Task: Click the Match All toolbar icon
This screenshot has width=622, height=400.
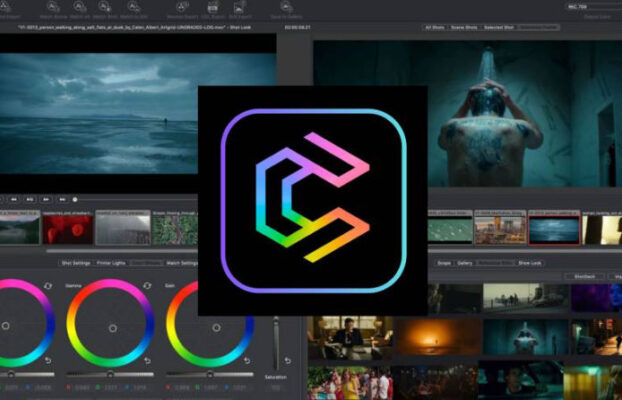Action: click(80, 6)
